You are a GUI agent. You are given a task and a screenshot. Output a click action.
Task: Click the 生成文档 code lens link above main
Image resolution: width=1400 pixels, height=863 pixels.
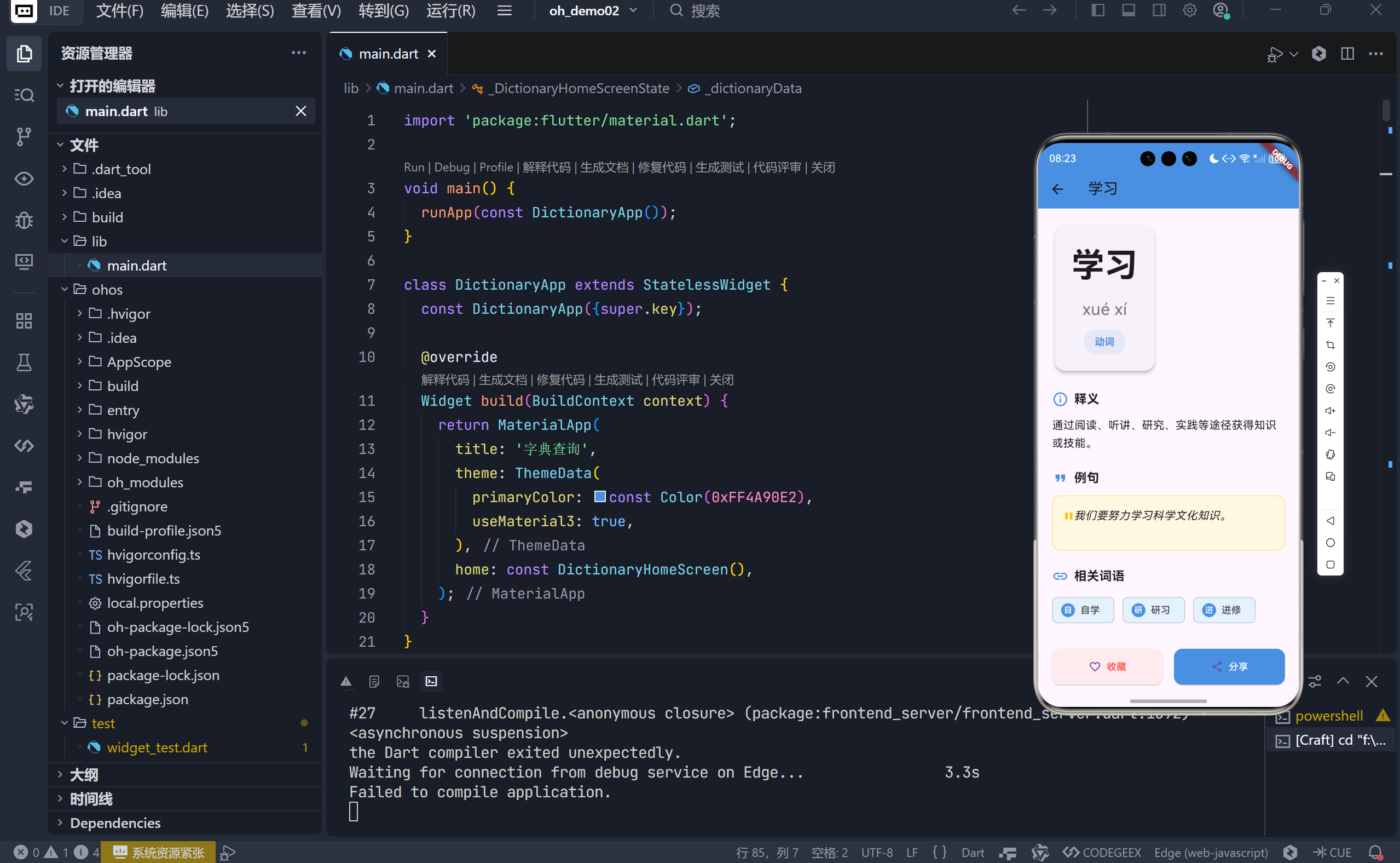(x=604, y=167)
